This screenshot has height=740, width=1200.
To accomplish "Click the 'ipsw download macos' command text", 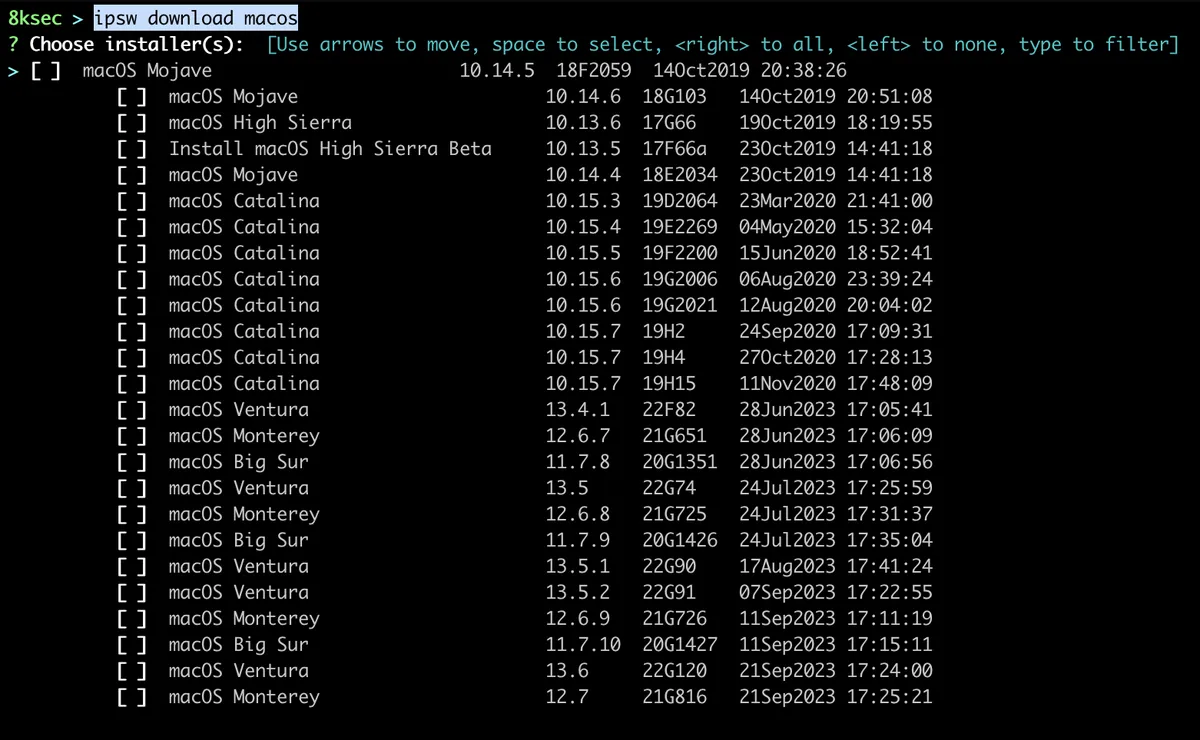I will 195,18.
